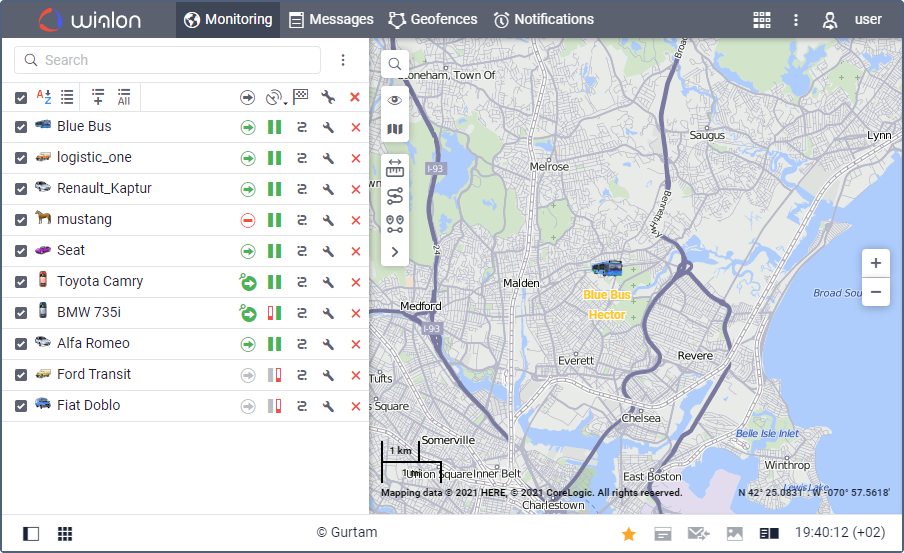Toggle map visible layers eye icon
904x553 pixels.
tap(395, 100)
